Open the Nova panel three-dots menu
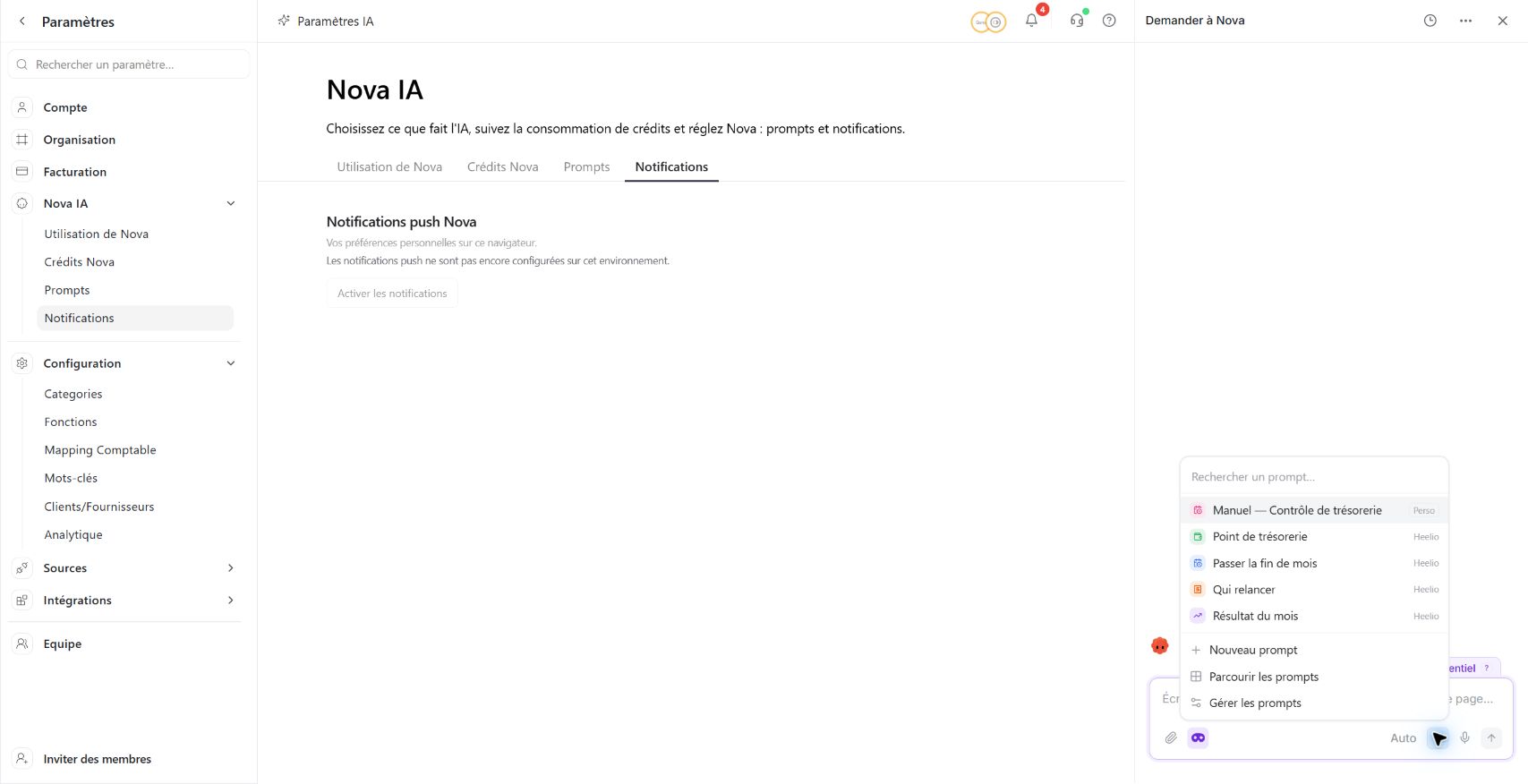Viewport: 1528px width, 784px height. pos(1465,21)
